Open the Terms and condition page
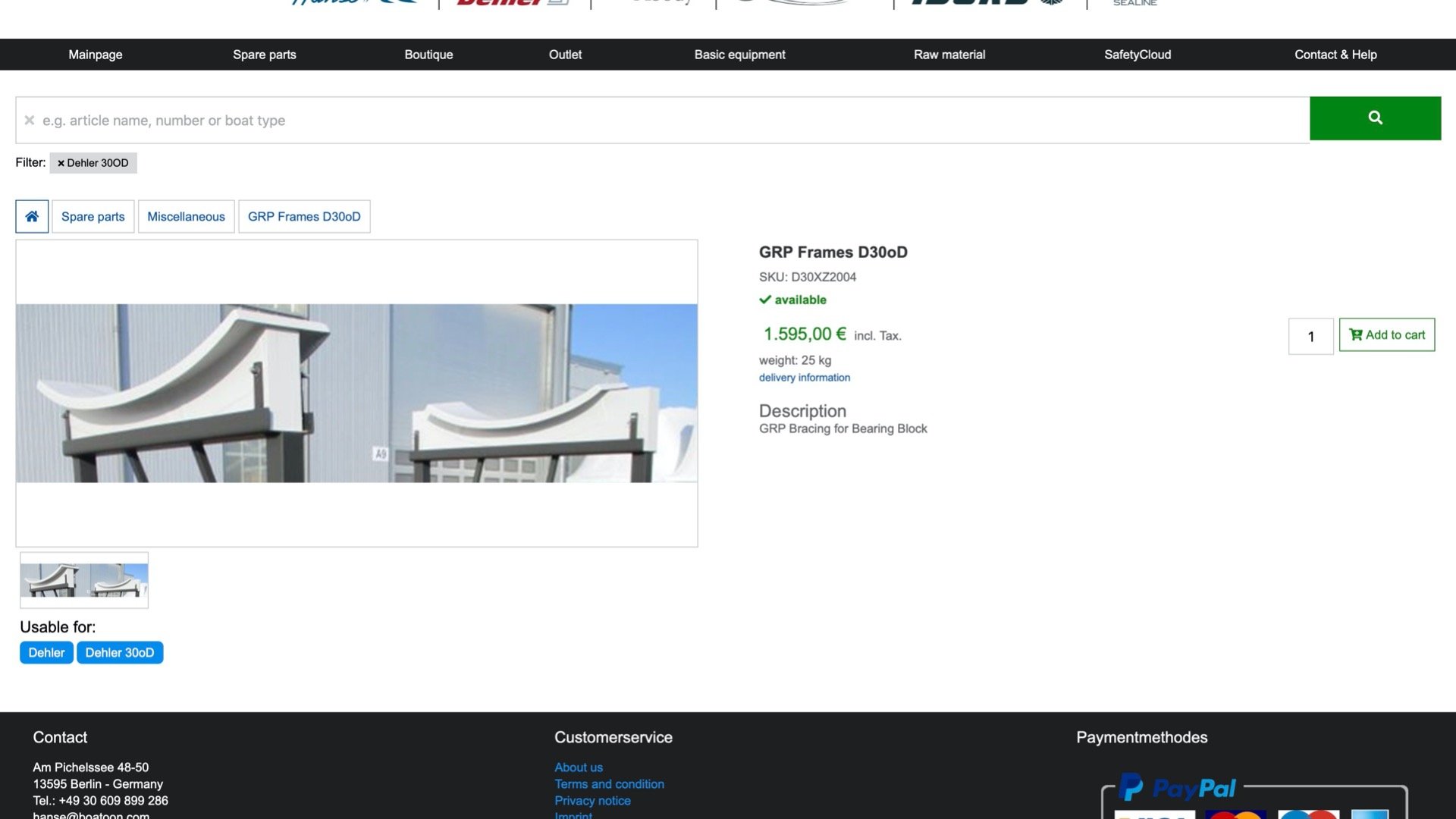 click(609, 783)
